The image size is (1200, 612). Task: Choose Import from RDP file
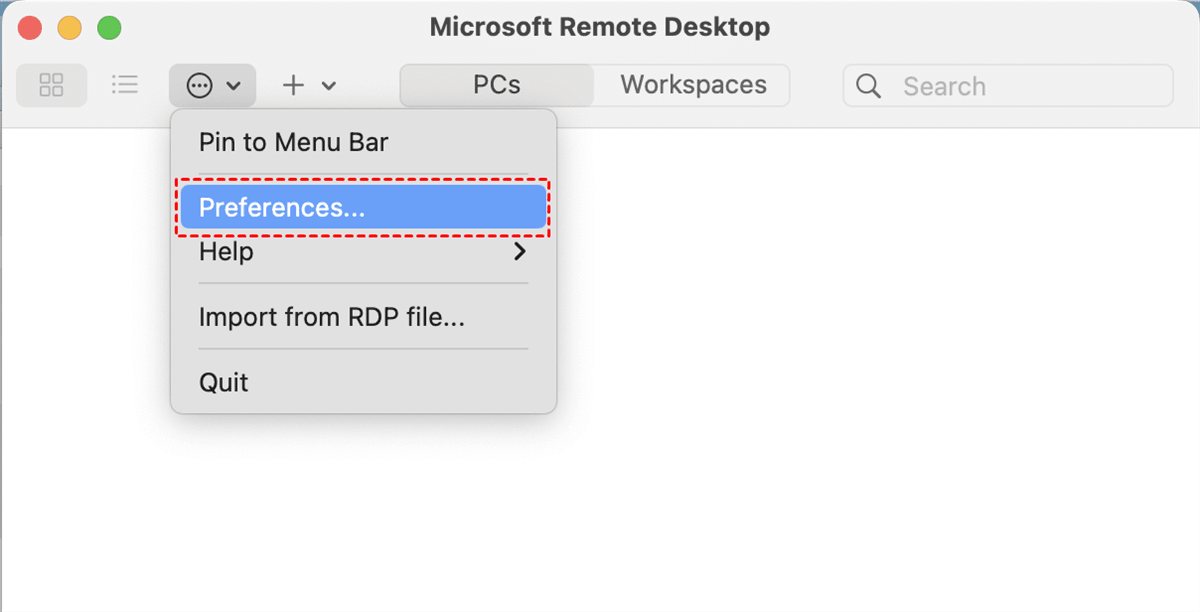pyautogui.click(x=331, y=318)
